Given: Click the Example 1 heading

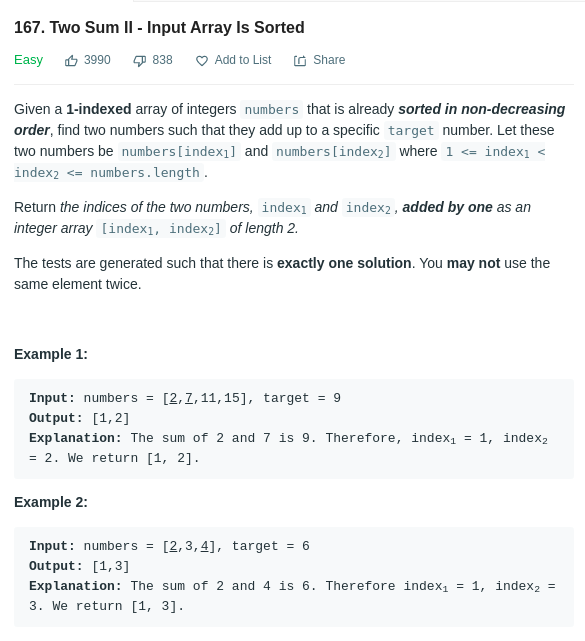Looking at the screenshot, I should coord(51,354).
